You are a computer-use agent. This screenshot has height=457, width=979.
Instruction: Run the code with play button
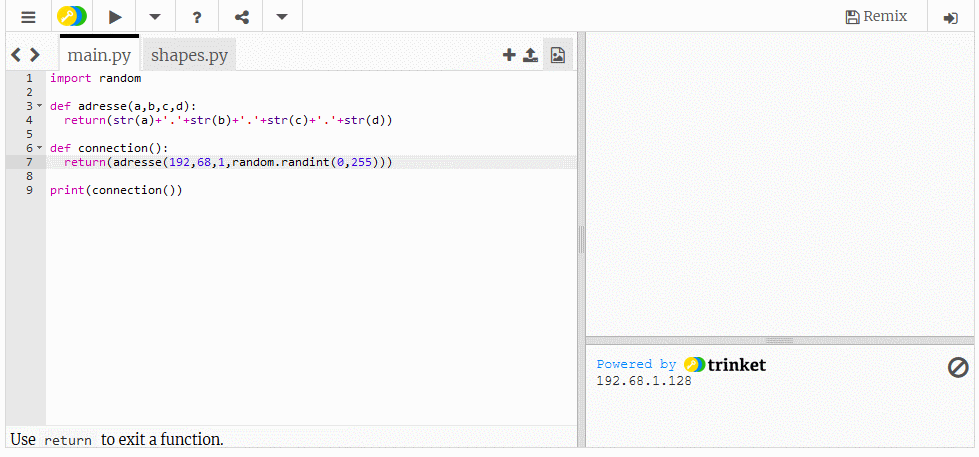(116, 16)
